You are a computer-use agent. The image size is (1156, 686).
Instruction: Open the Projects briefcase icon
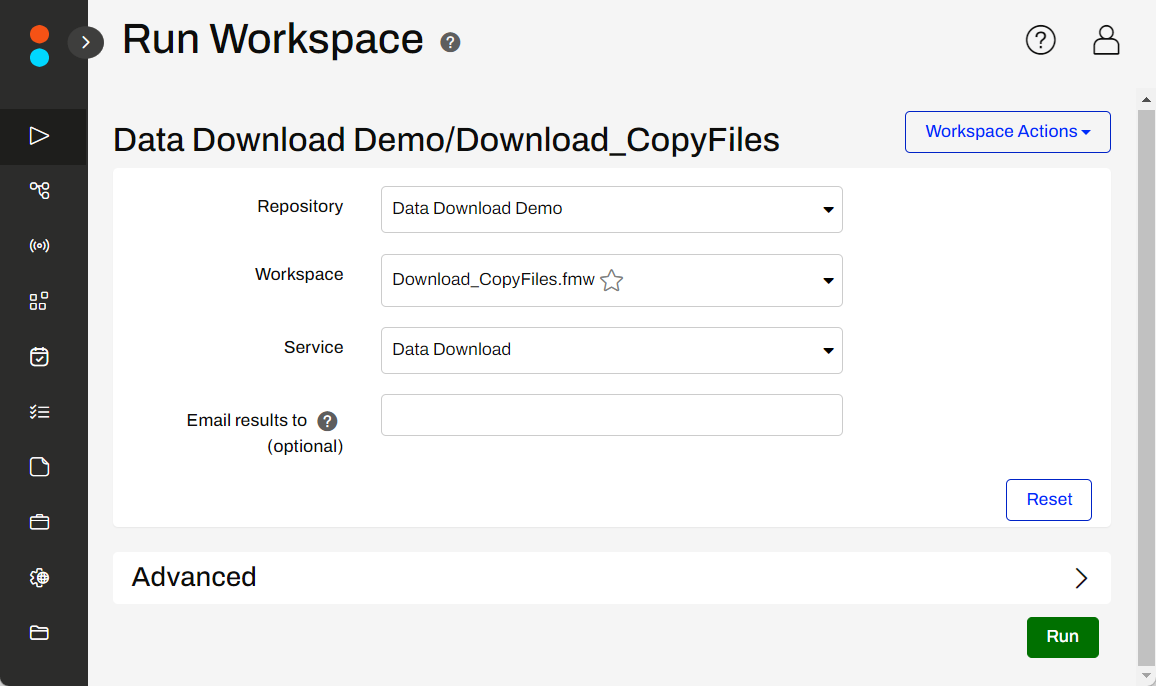[x=39, y=521]
